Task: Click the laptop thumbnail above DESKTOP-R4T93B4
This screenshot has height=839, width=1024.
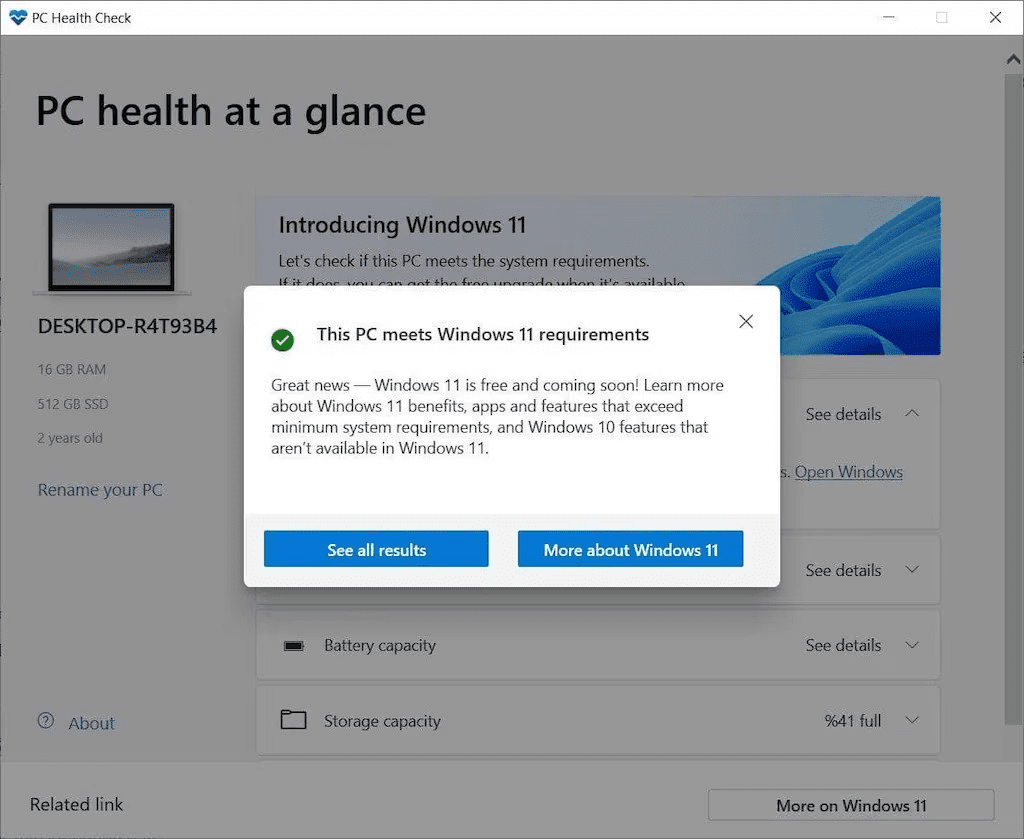Action: point(113,246)
